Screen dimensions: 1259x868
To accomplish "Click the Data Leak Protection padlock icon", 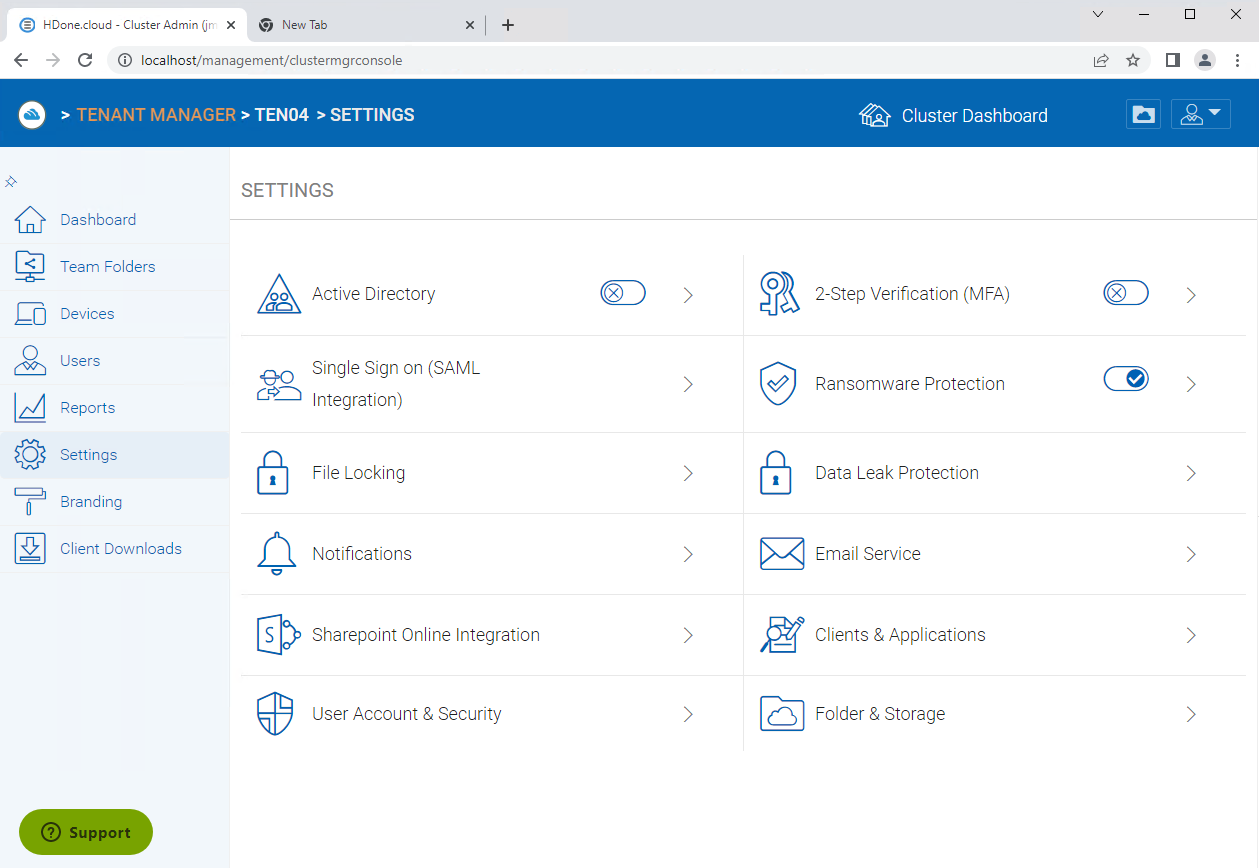I will coord(776,473).
